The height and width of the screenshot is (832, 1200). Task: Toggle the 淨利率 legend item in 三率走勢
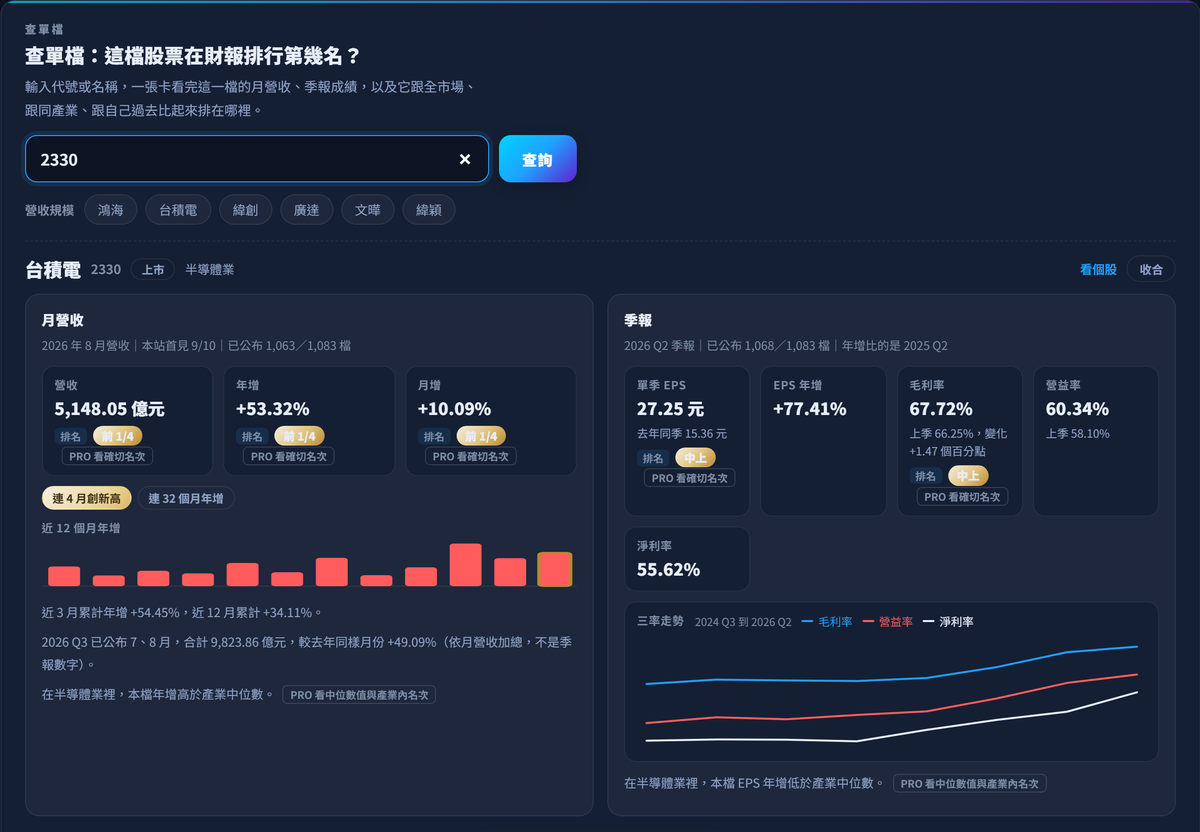click(x=947, y=622)
